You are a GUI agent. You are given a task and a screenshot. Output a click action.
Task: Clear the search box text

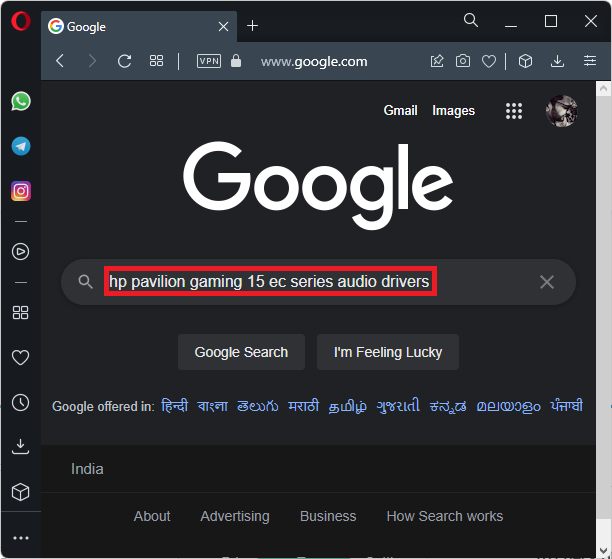pyautogui.click(x=547, y=282)
